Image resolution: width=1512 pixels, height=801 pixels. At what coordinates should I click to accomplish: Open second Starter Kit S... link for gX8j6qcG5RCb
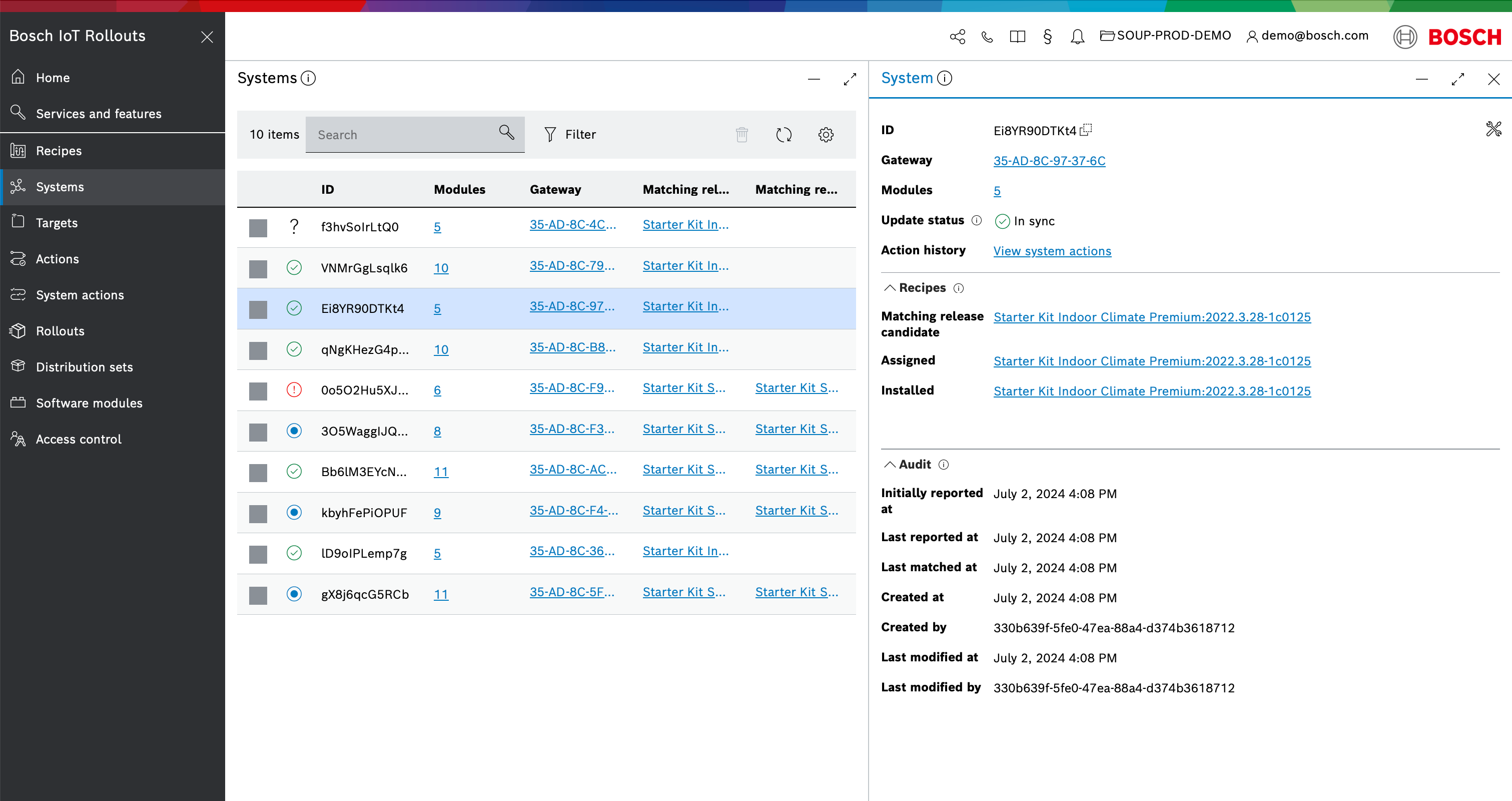tap(797, 592)
